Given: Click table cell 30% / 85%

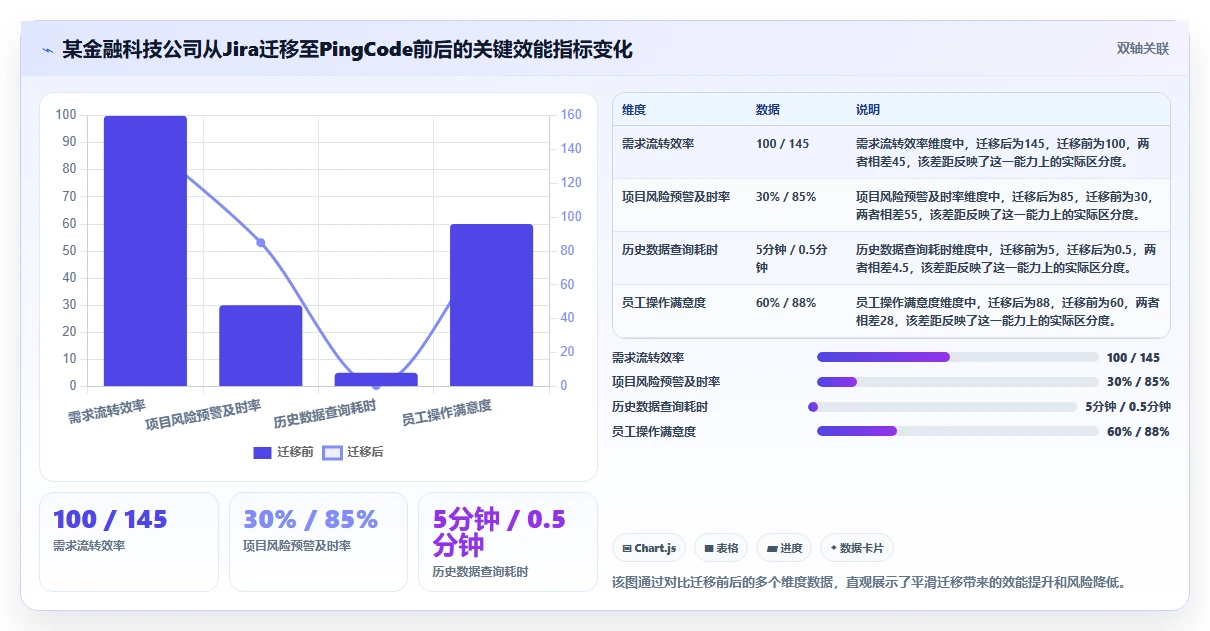Looking at the screenshot, I should pos(786,197).
